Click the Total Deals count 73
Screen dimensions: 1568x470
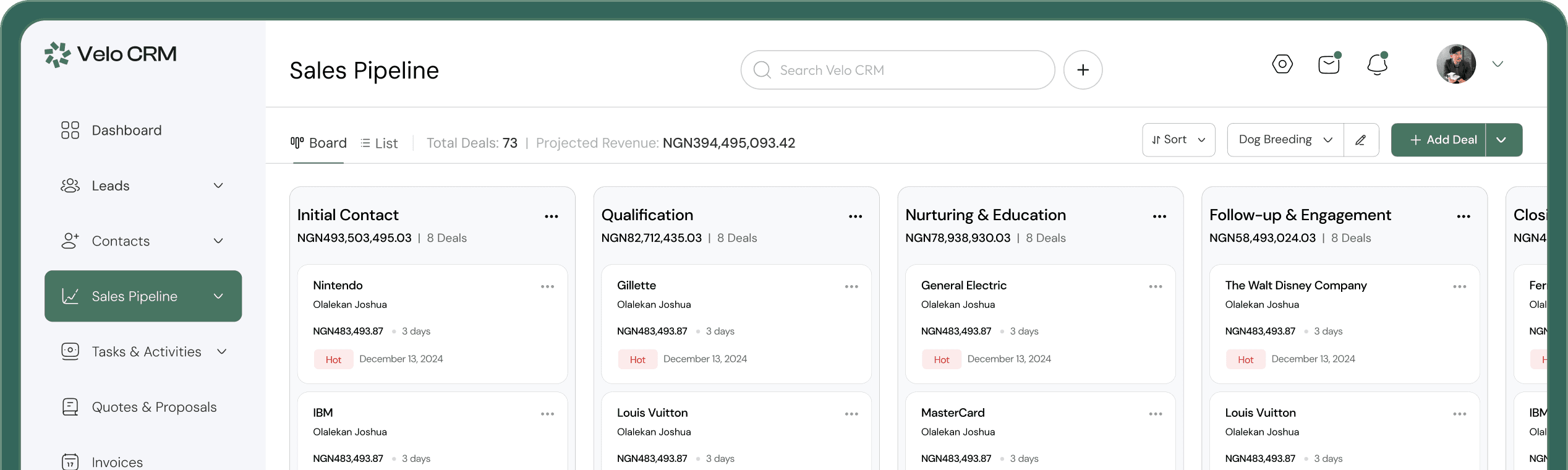point(510,143)
